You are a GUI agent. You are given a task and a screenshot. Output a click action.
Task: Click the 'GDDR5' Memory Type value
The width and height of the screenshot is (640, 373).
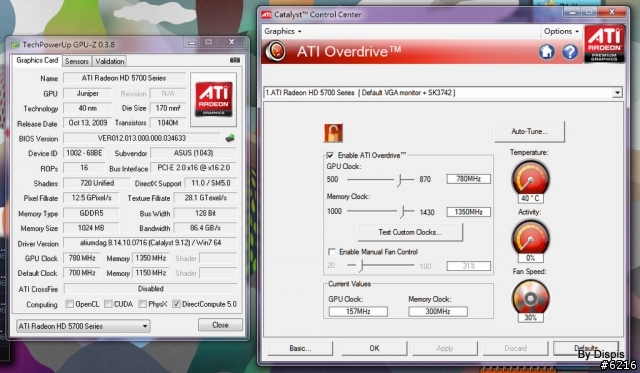point(91,213)
